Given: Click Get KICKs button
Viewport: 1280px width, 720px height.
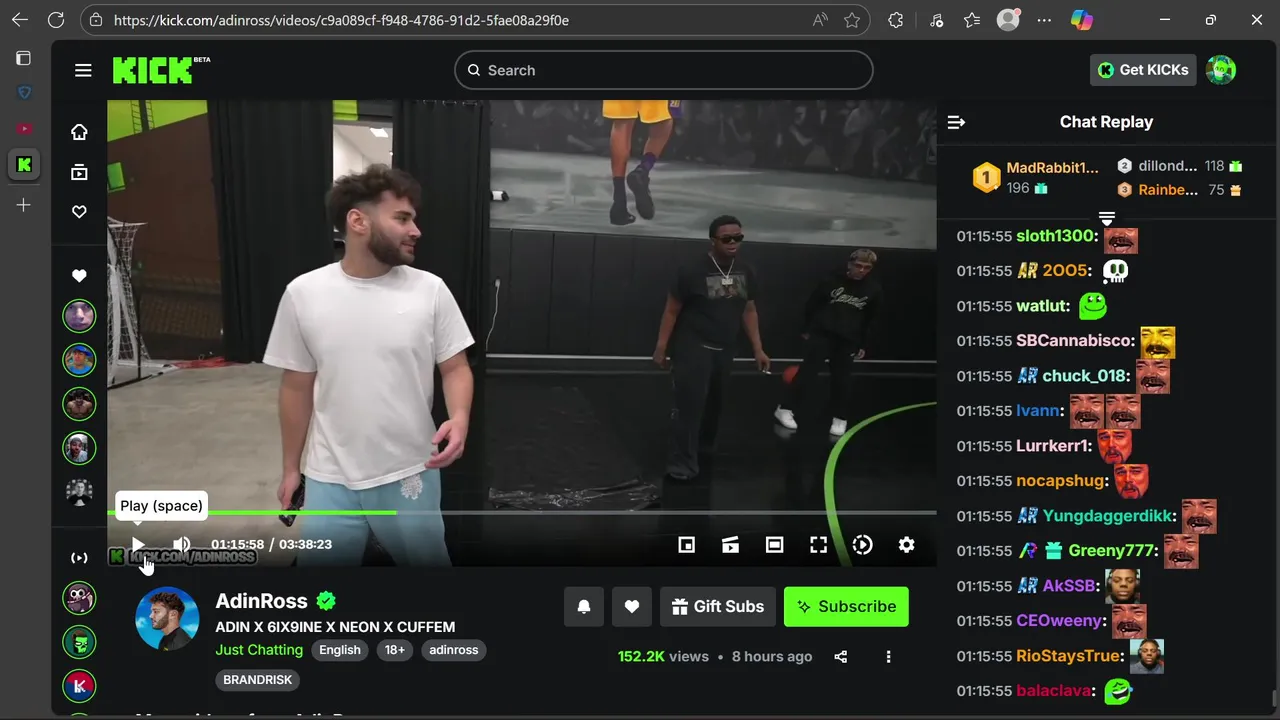Looking at the screenshot, I should [1143, 70].
